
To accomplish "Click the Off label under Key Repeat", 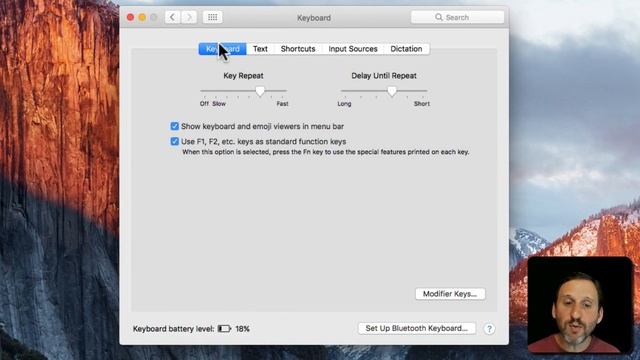I will [x=204, y=104].
